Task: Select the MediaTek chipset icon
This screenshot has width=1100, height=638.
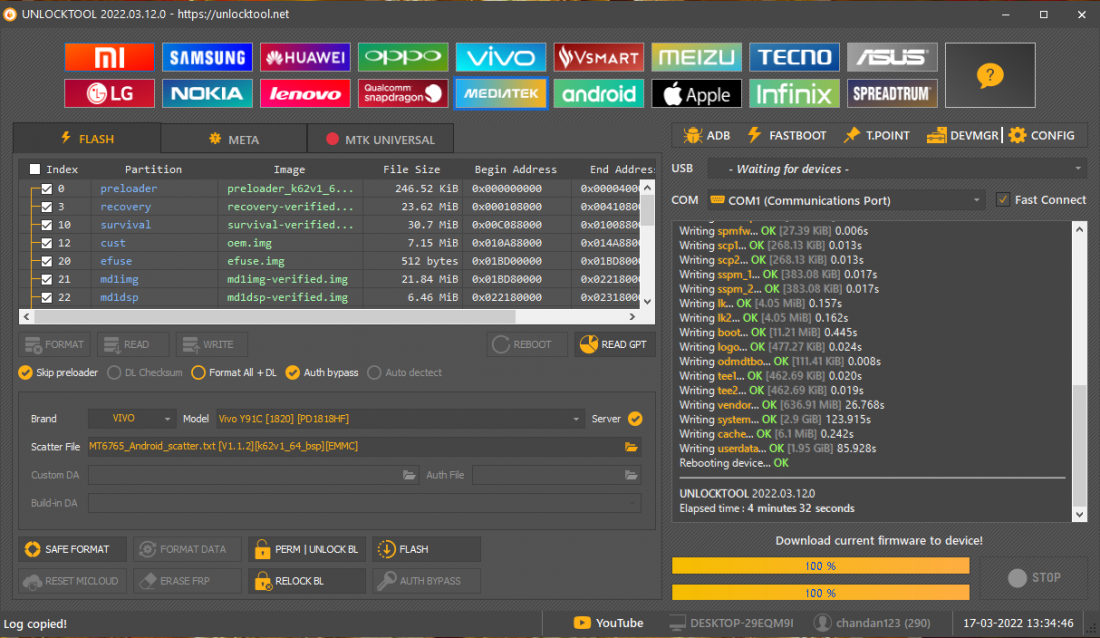Action: click(500, 93)
